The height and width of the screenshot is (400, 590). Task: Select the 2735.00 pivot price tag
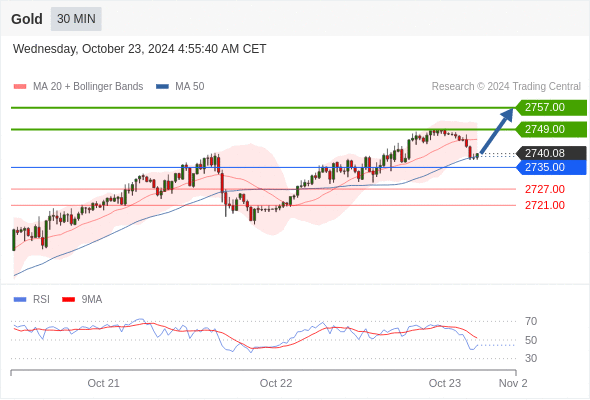(551, 167)
